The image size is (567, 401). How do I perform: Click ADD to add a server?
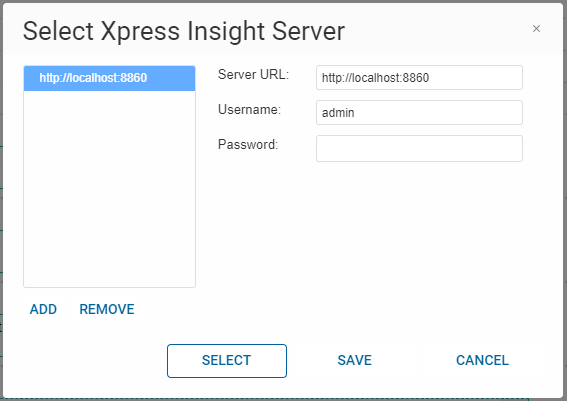coord(43,310)
